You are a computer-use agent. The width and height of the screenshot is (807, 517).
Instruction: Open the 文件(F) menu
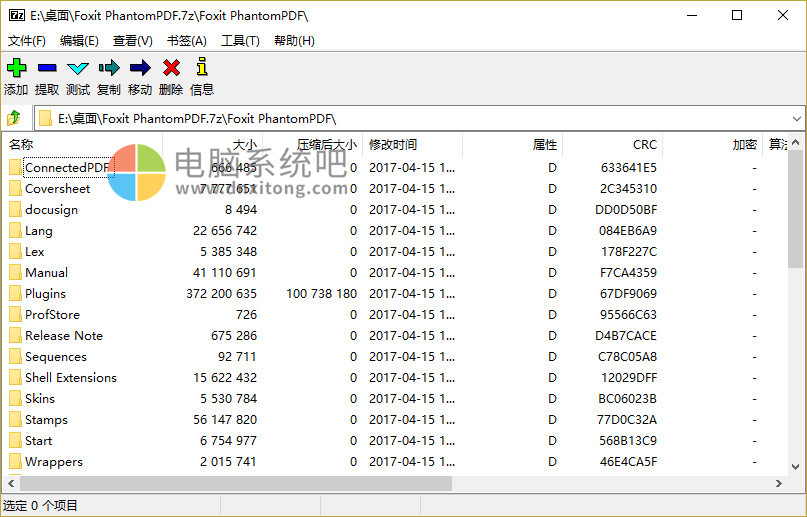27,41
